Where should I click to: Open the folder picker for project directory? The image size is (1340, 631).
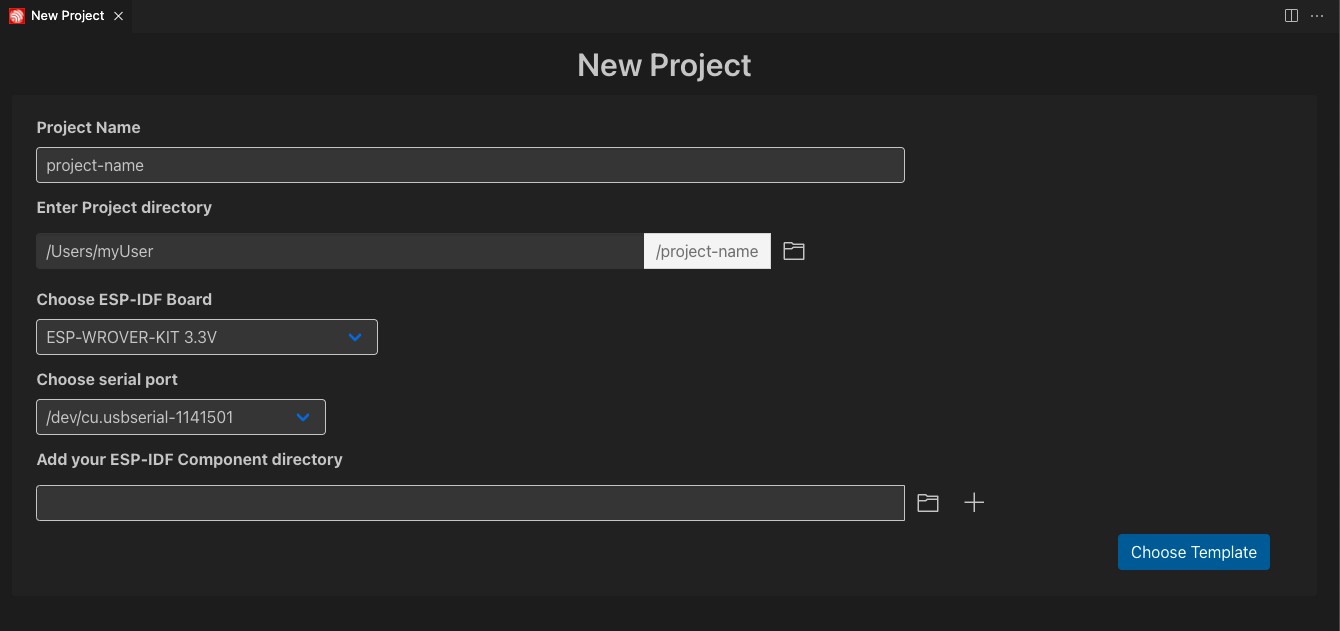point(793,251)
